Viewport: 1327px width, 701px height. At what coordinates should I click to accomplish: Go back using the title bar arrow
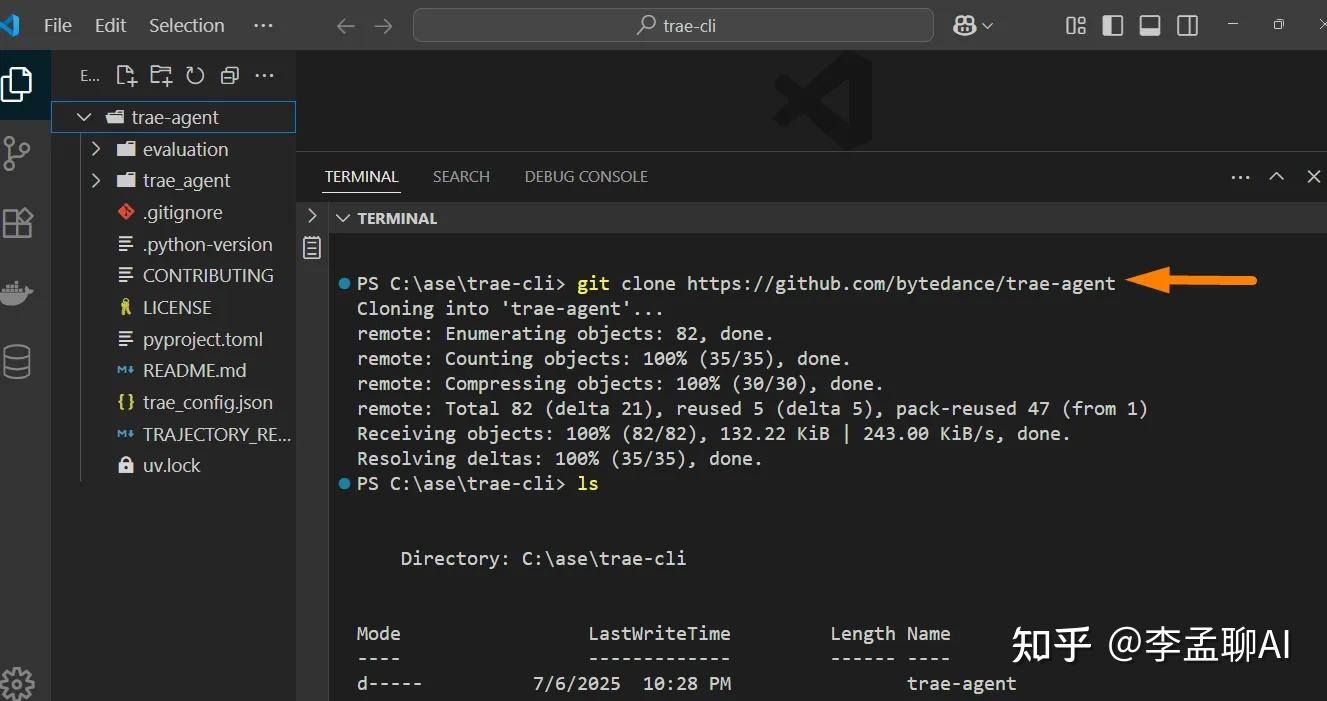tap(346, 26)
